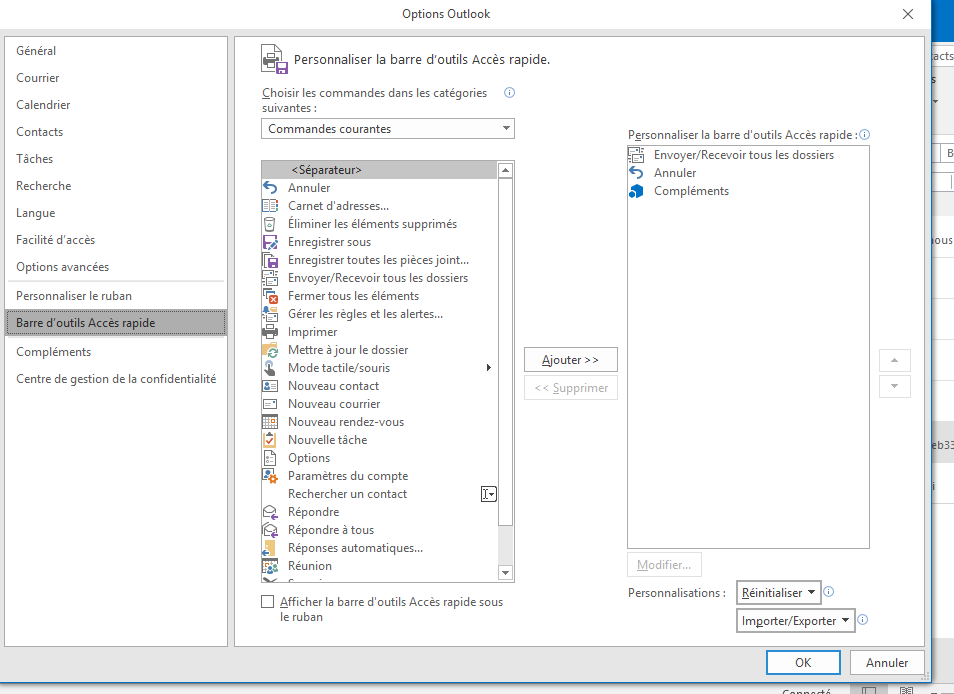The width and height of the screenshot is (954, 694).
Task: Open the Importer/Exporter dropdown
Action: 795,620
